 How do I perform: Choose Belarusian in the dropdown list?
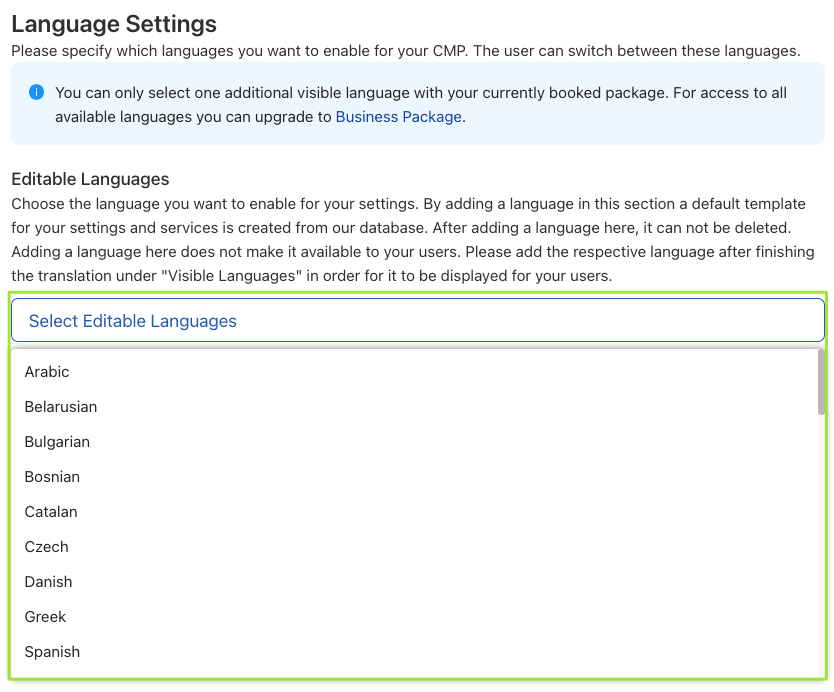coord(61,407)
